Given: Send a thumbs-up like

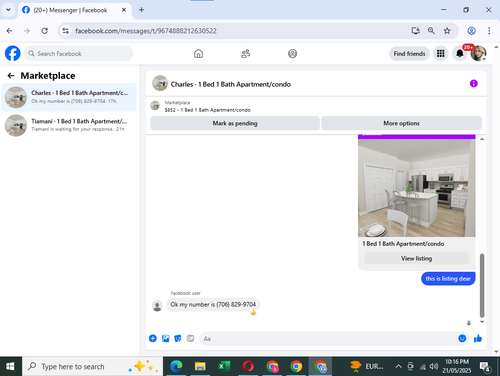Looking at the screenshot, I should pyautogui.click(x=478, y=338).
